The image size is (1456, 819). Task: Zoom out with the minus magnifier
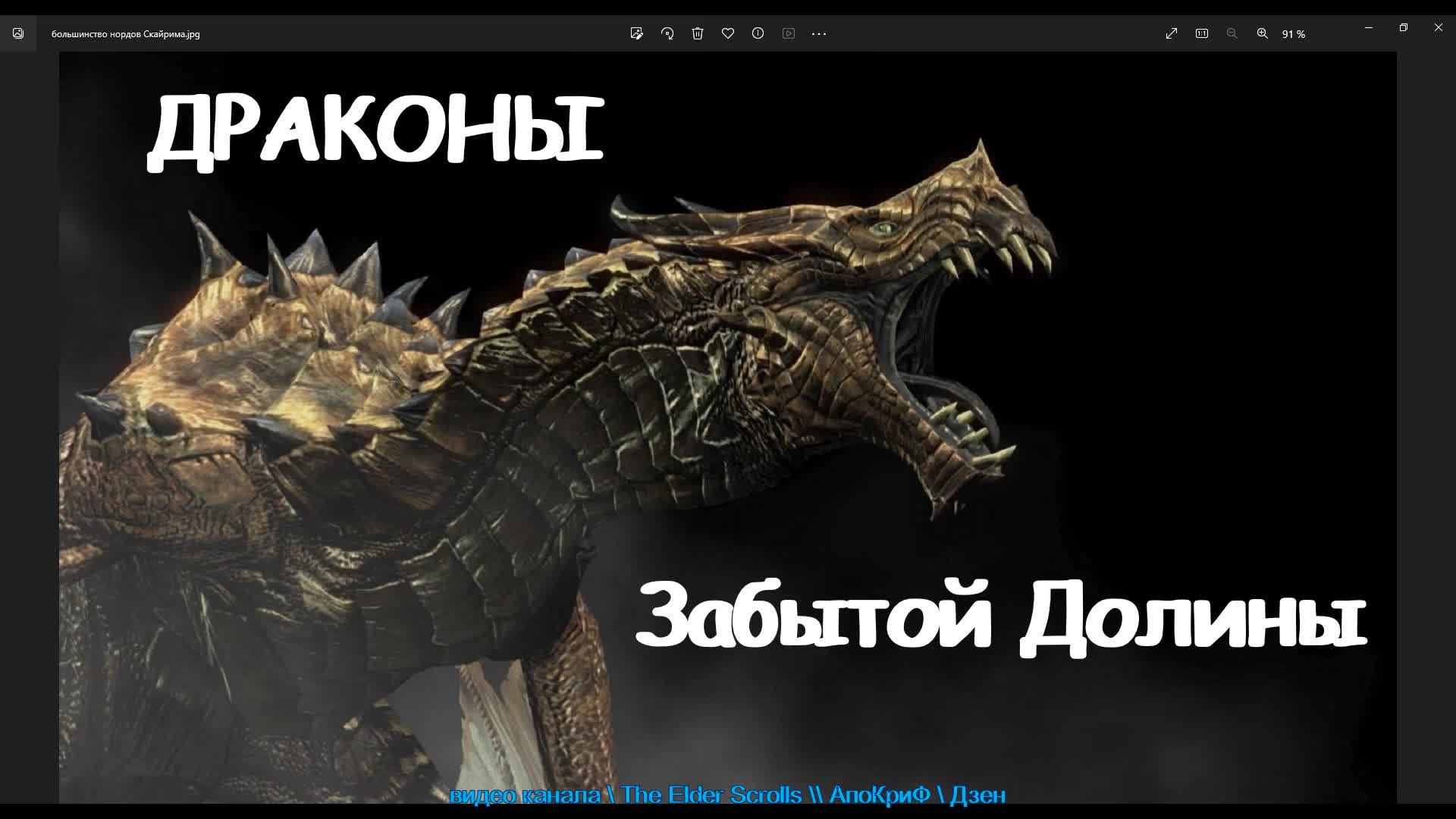1232,33
